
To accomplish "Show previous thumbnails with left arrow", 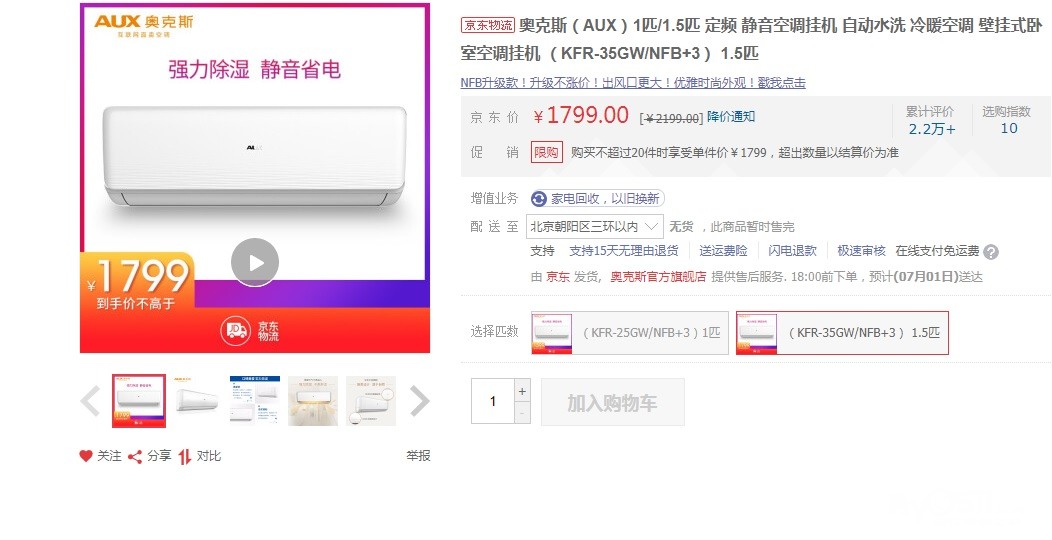I will 90,401.
